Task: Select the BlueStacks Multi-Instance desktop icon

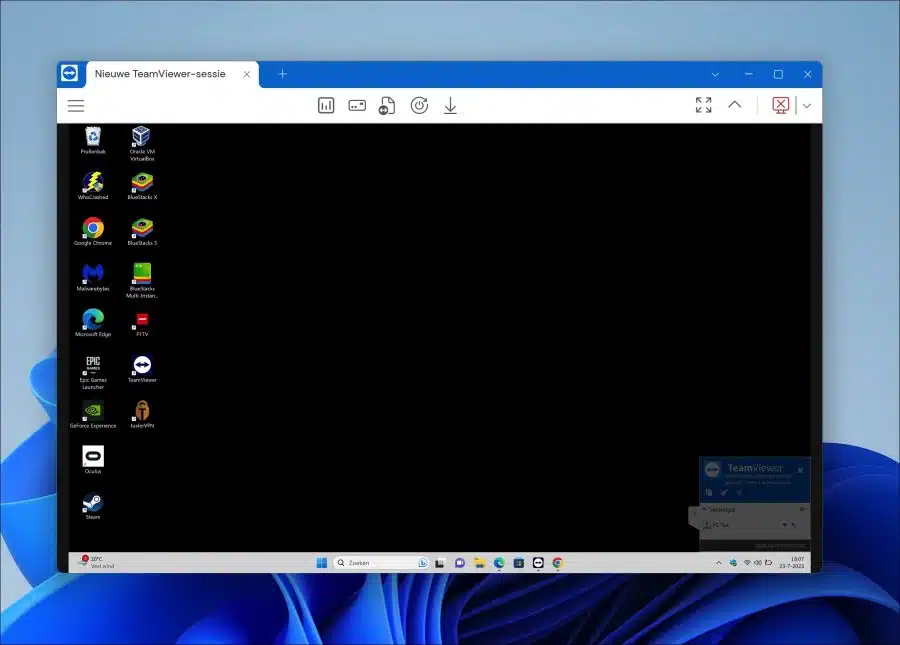Action: [x=142, y=280]
